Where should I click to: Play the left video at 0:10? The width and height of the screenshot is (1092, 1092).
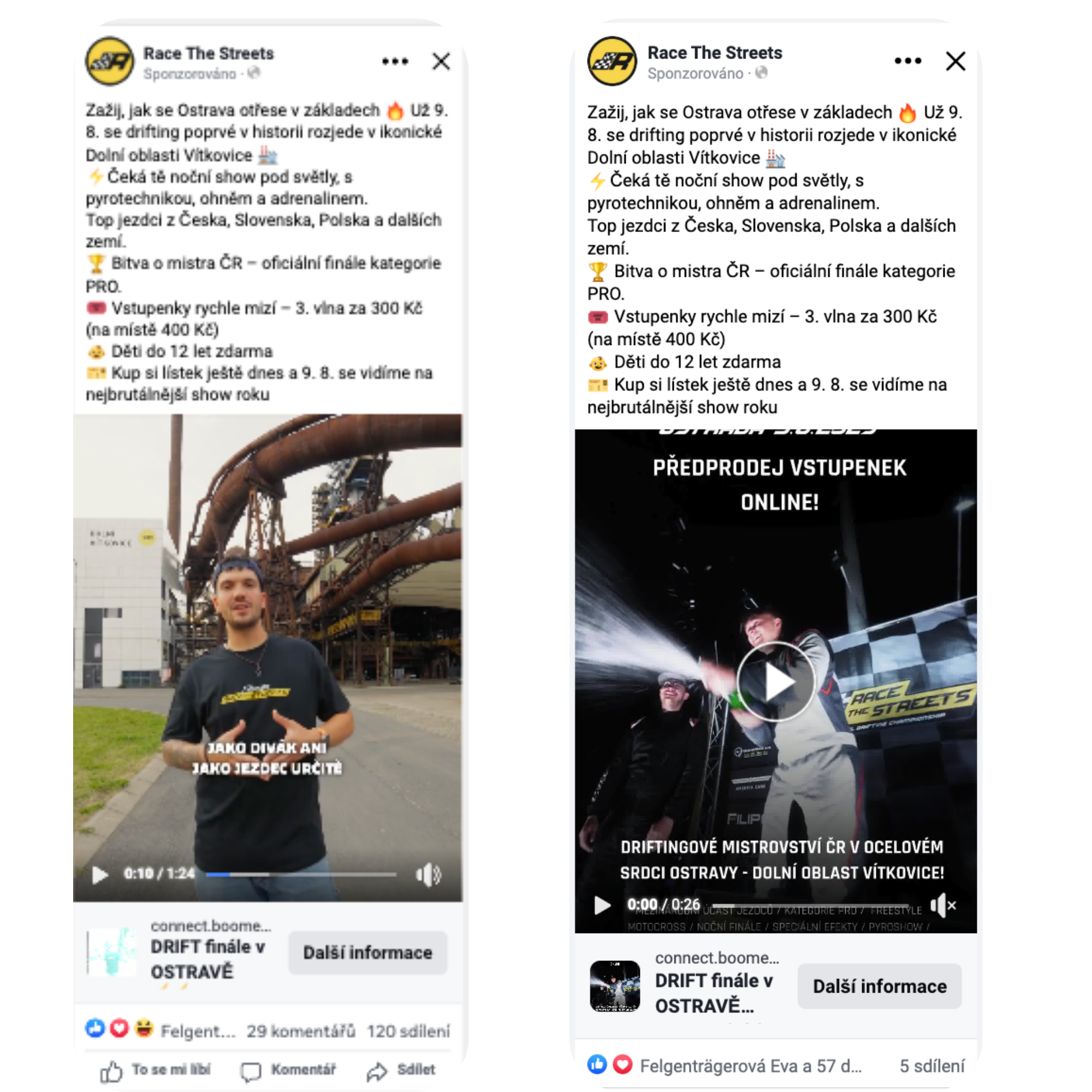click(x=99, y=874)
